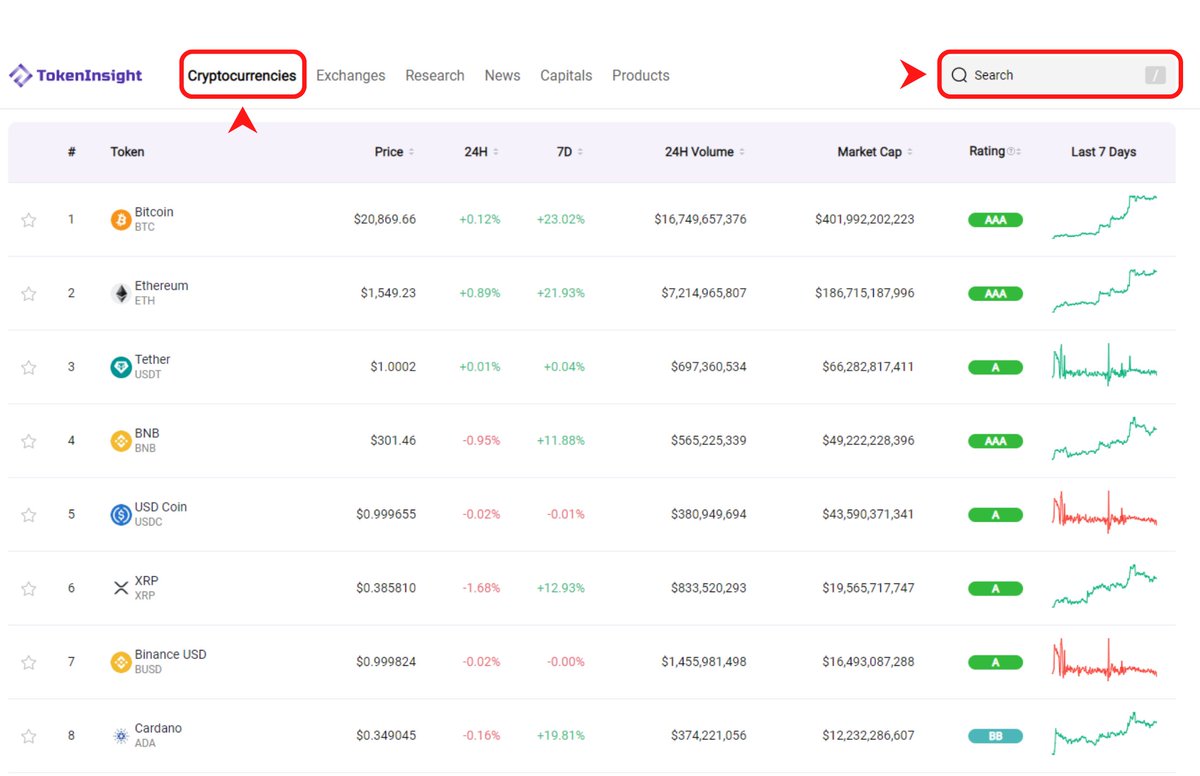Image resolution: width=1200 pixels, height=776 pixels.
Task: Click the Bitcoin coin icon
Action: click(x=121, y=219)
